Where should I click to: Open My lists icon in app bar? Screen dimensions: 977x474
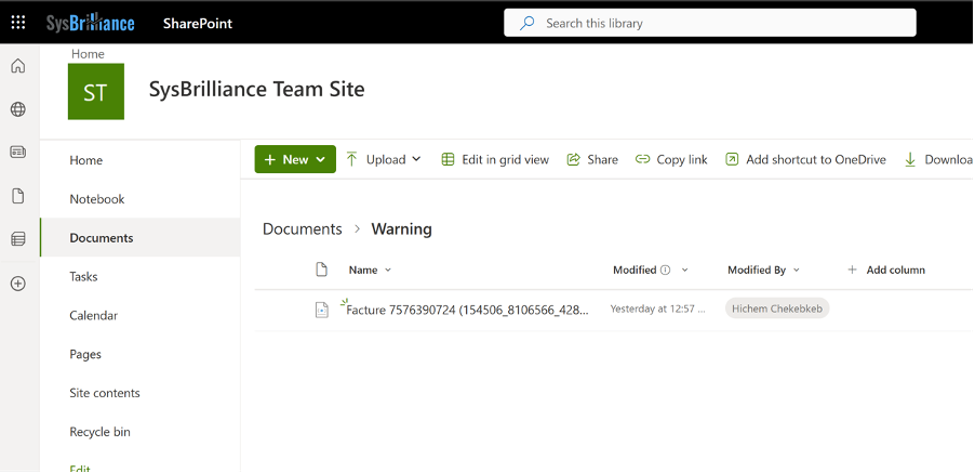click(19, 239)
